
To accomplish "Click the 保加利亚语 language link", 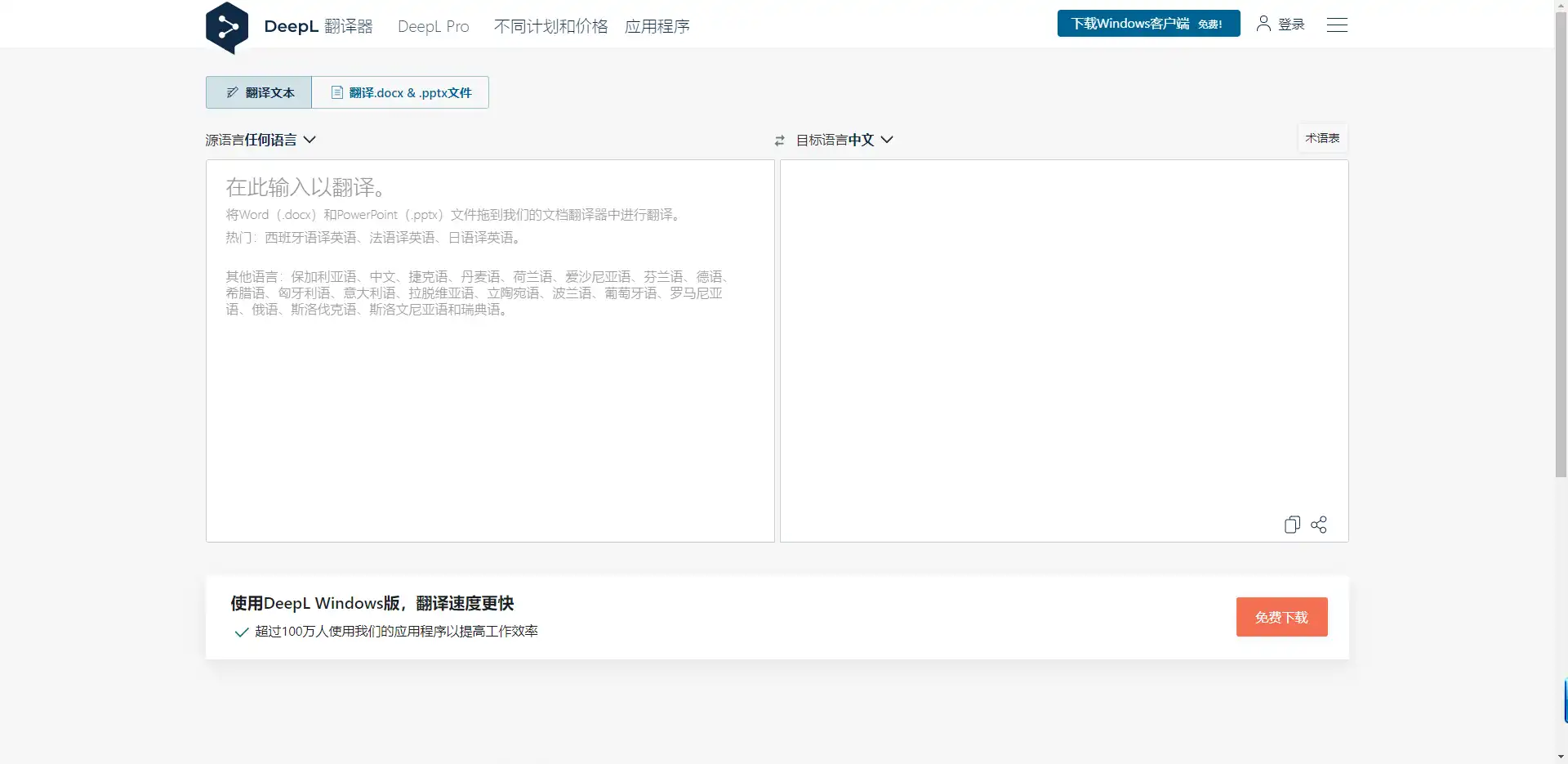I will pyautogui.click(x=324, y=277).
